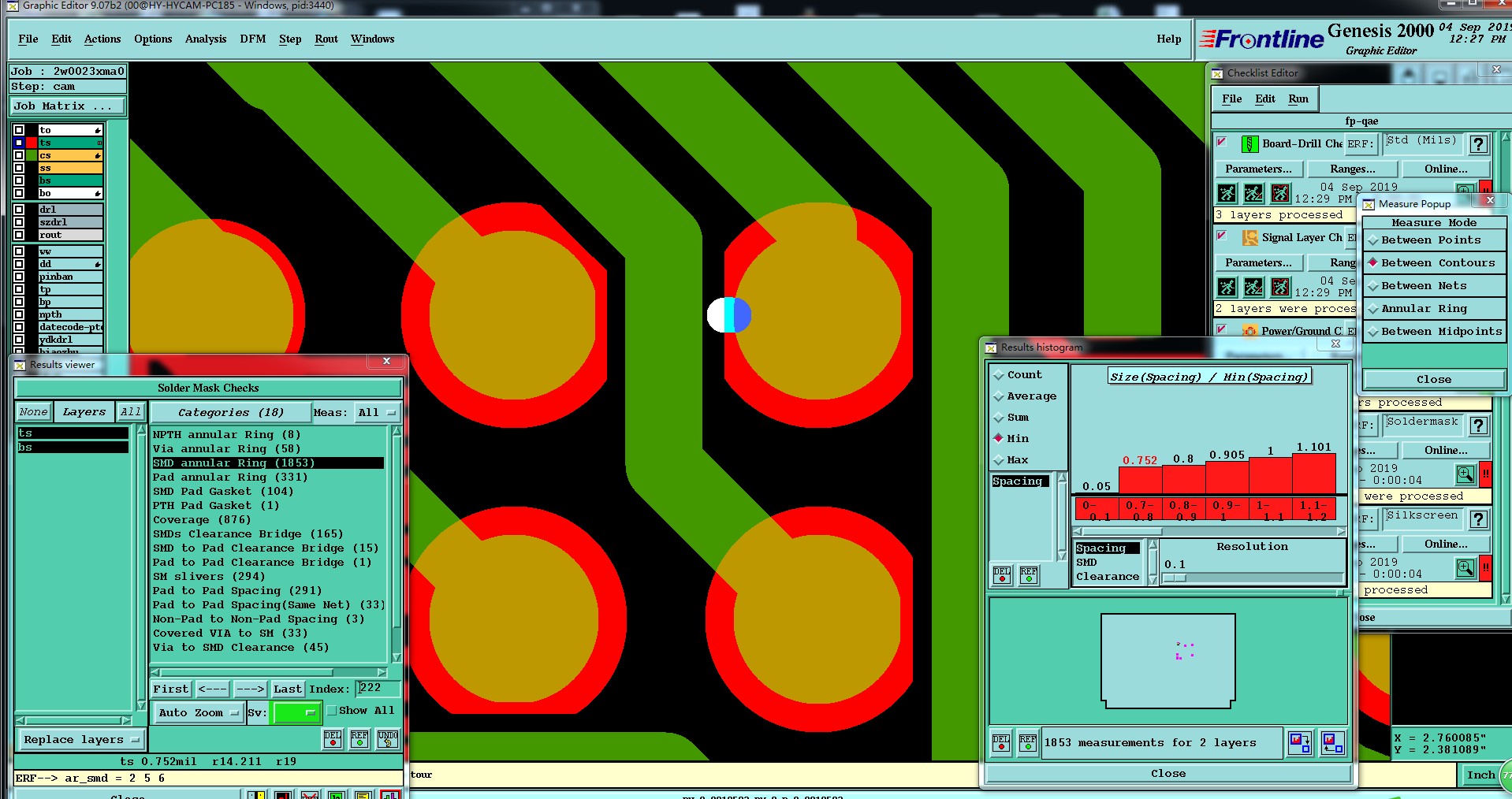The width and height of the screenshot is (1512, 799).
Task: Click UNDO icon in Results viewer
Action: coord(388,738)
